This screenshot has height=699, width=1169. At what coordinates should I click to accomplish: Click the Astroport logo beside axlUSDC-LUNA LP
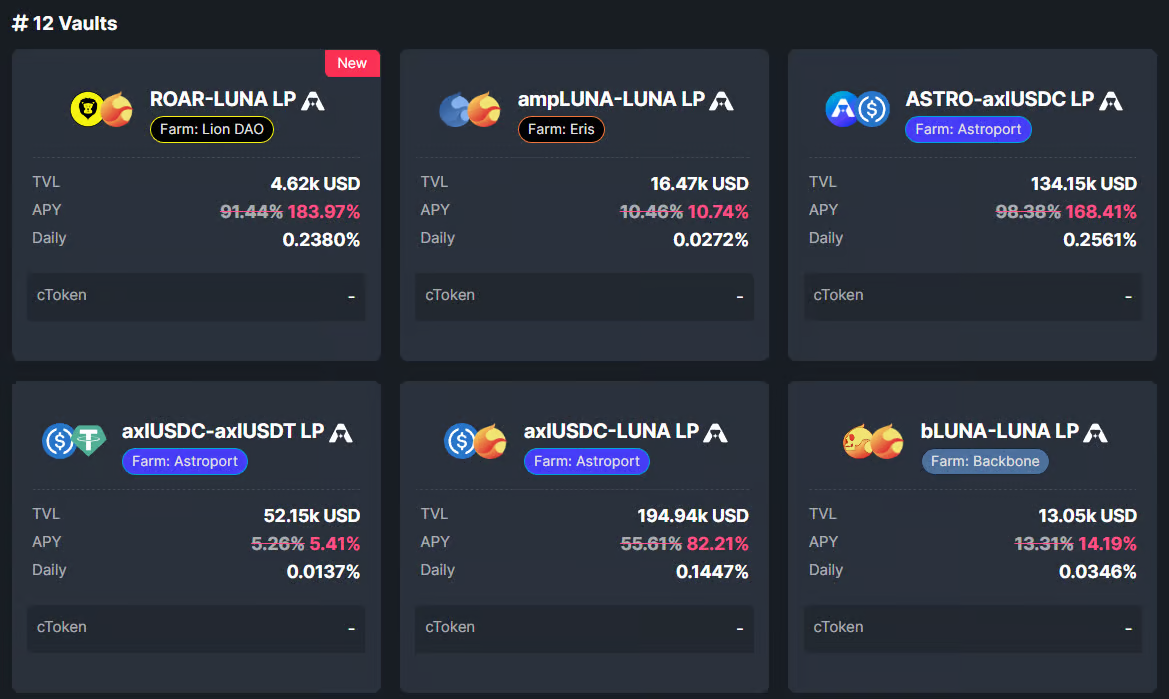pyautogui.click(x=715, y=433)
